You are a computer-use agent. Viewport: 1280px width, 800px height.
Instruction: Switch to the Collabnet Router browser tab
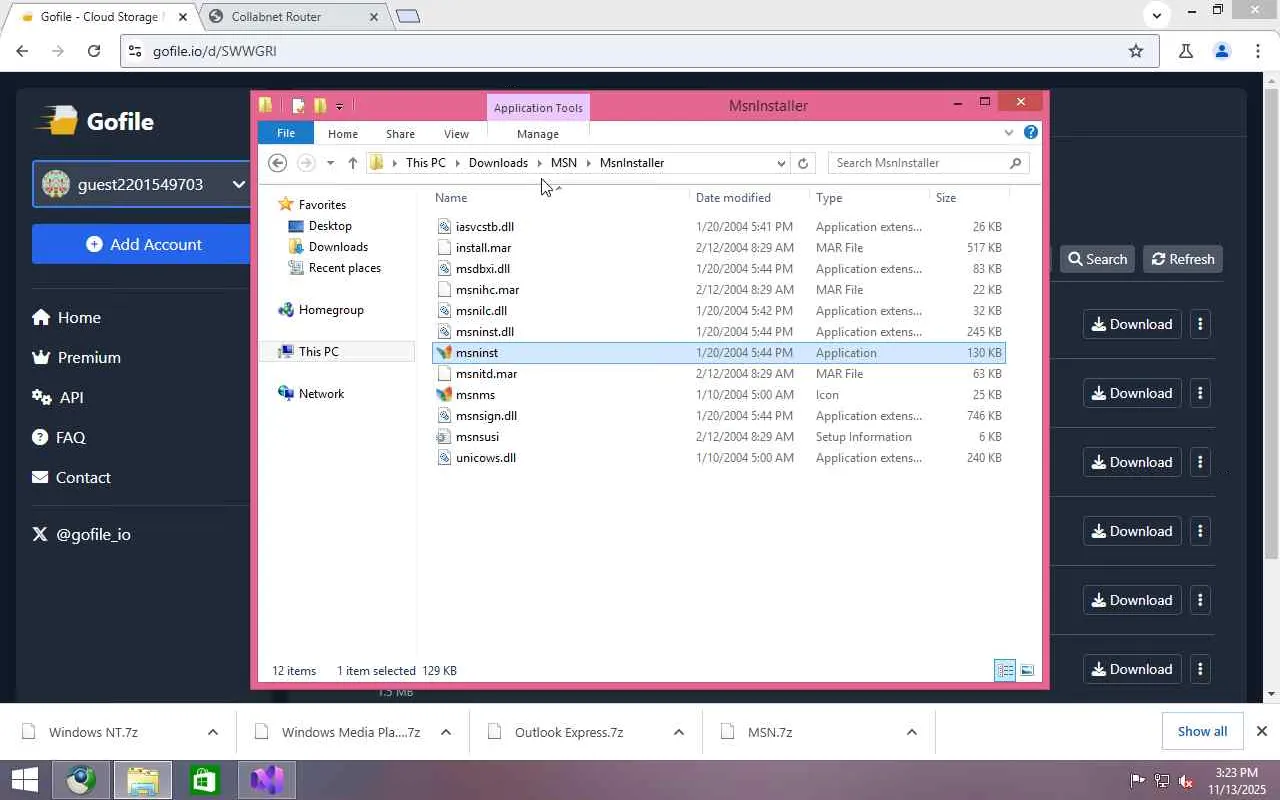point(294,17)
